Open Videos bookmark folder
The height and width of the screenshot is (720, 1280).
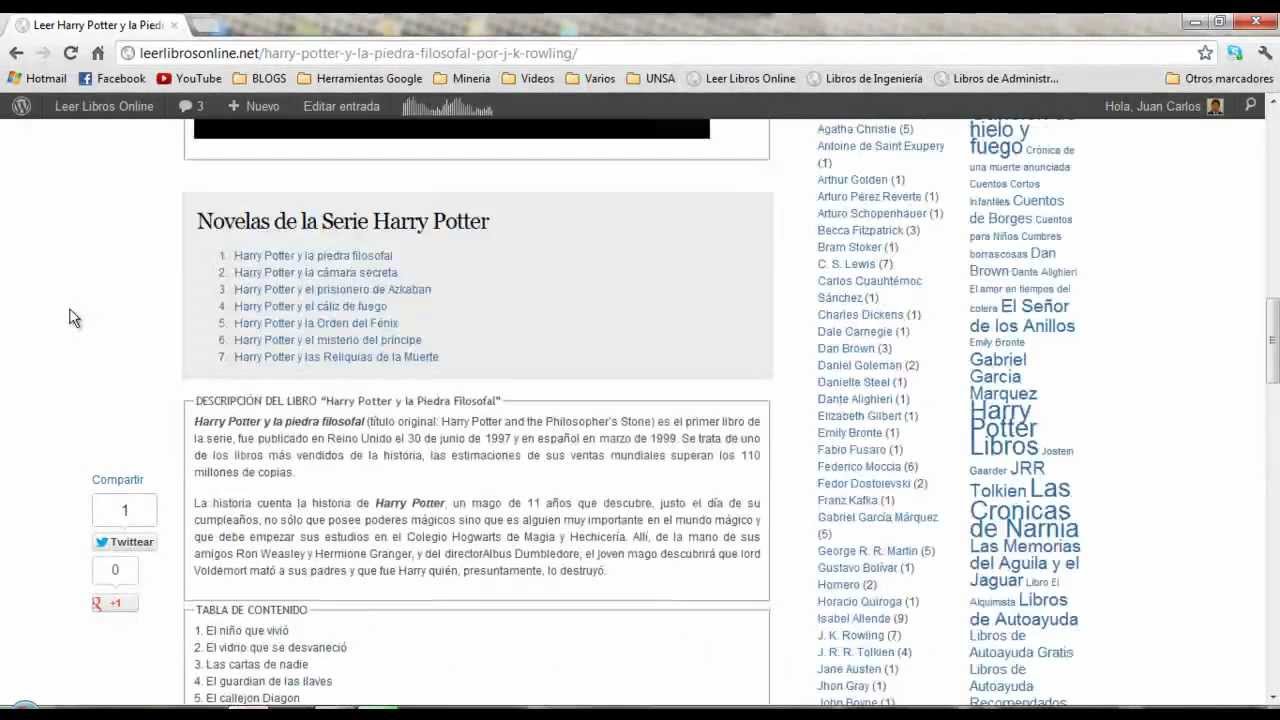[x=528, y=78]
